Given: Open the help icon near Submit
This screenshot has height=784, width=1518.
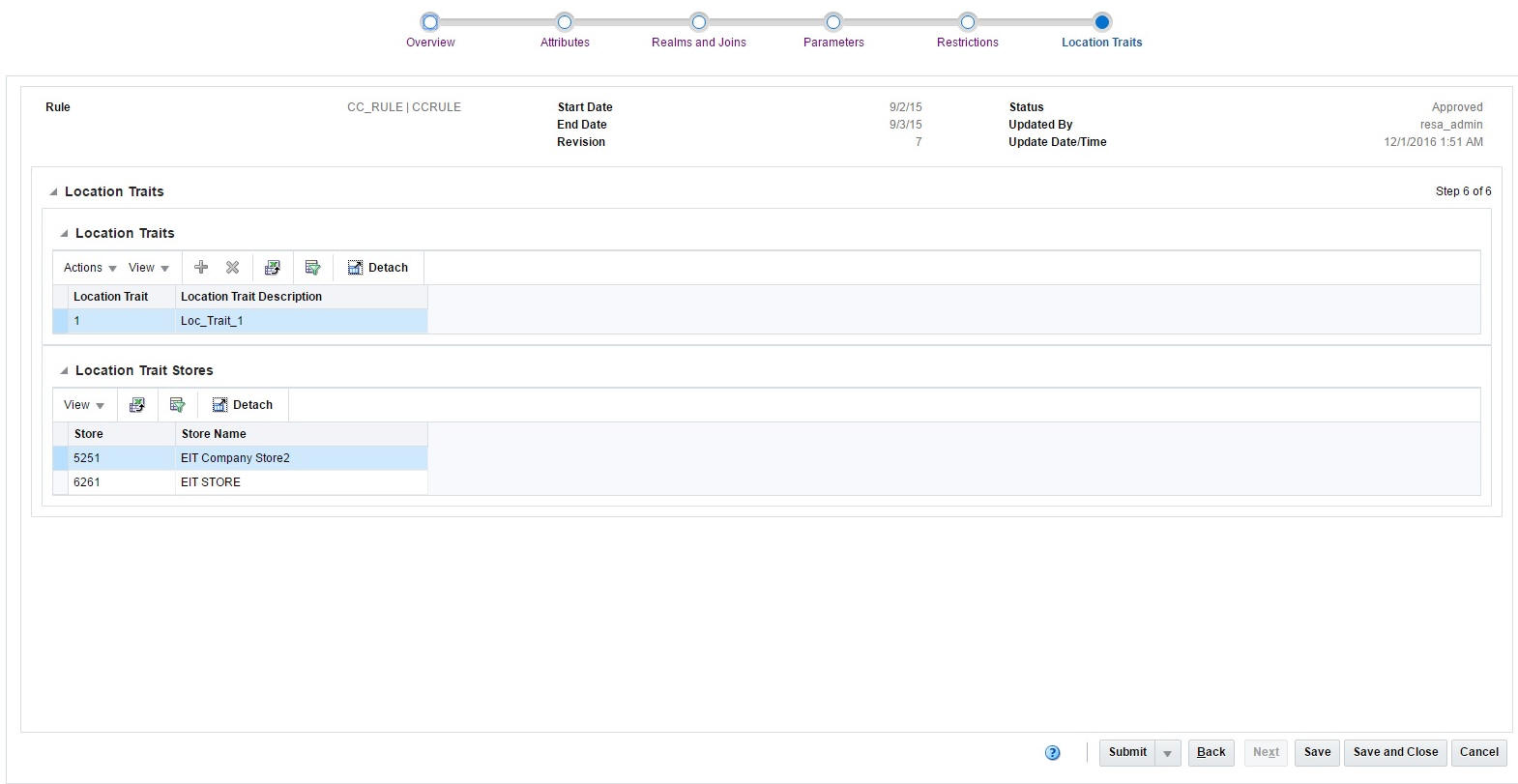Looking at the screenshot, I should point(1053,753).
